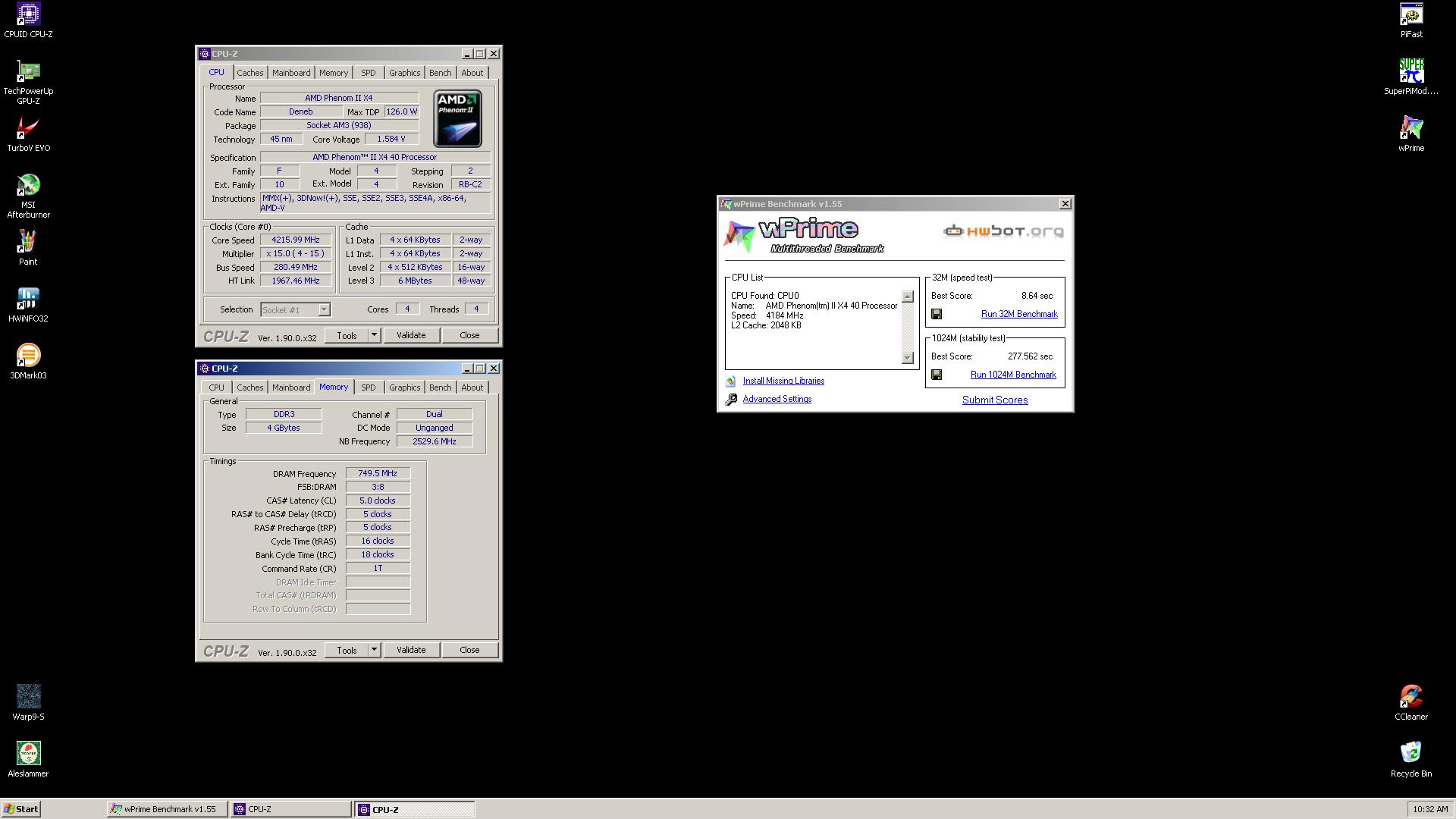Launch HWiNFO32 desktop icon
This screenshot has width=1456, height=819.
point(28,305)
